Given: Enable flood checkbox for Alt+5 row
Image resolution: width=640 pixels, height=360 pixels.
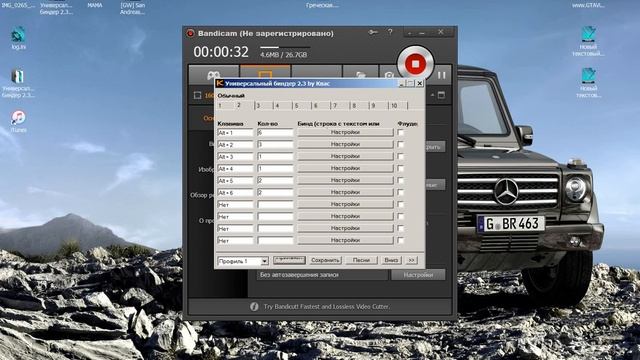Looking at the screenshot, I should [x=400, y=180].
